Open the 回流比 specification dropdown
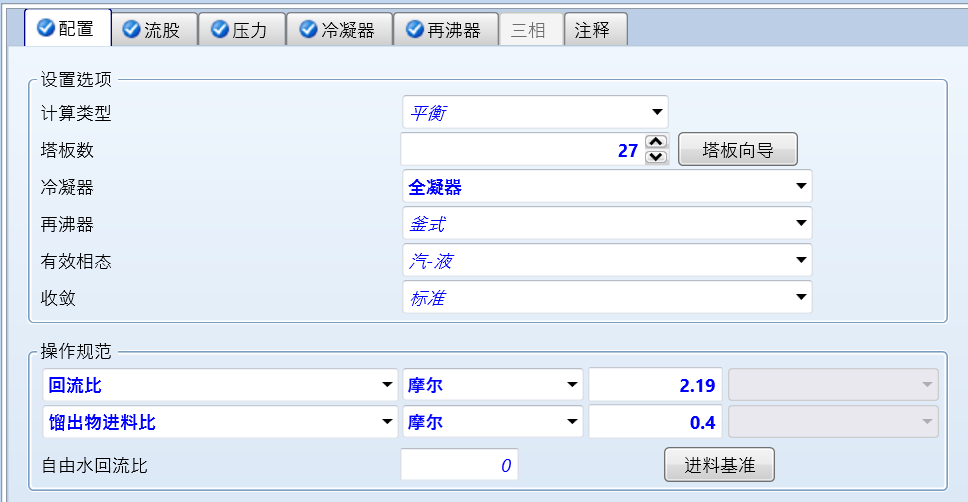Viewport: 968px width, 502px height. [x=387, y=385]
